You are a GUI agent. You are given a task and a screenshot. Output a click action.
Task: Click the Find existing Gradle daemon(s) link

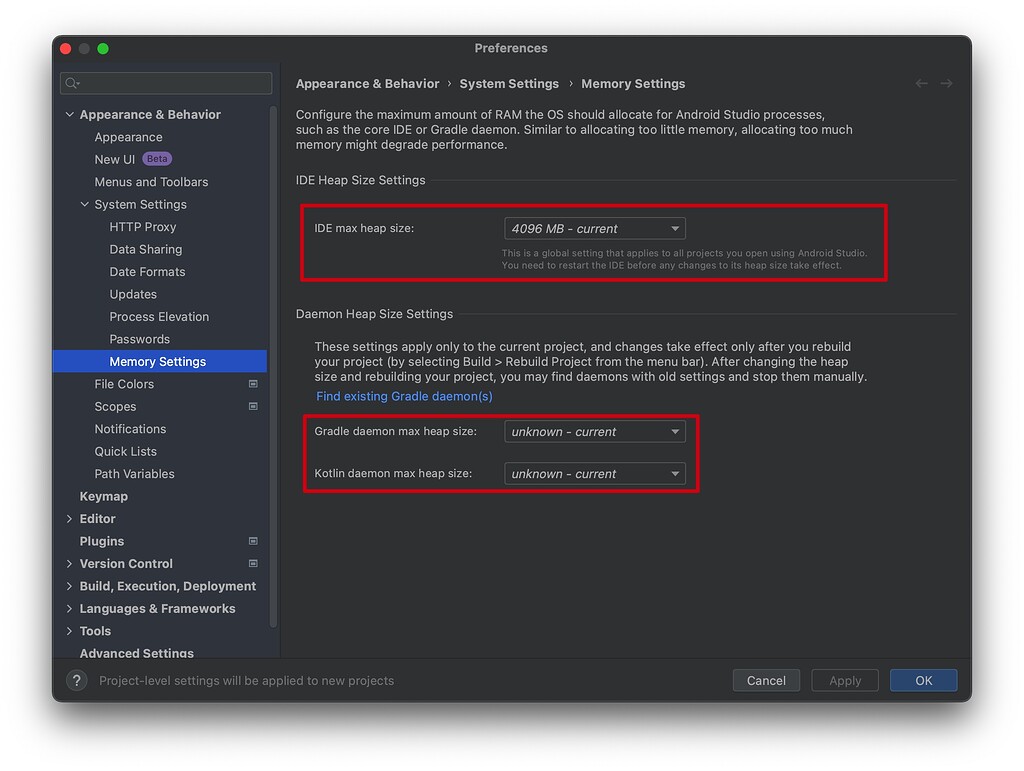(403, 396)
